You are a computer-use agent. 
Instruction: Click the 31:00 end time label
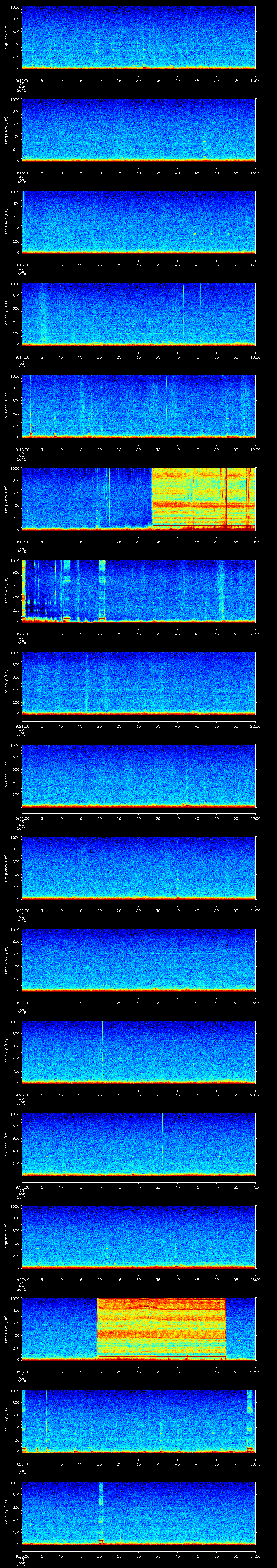255,1556
